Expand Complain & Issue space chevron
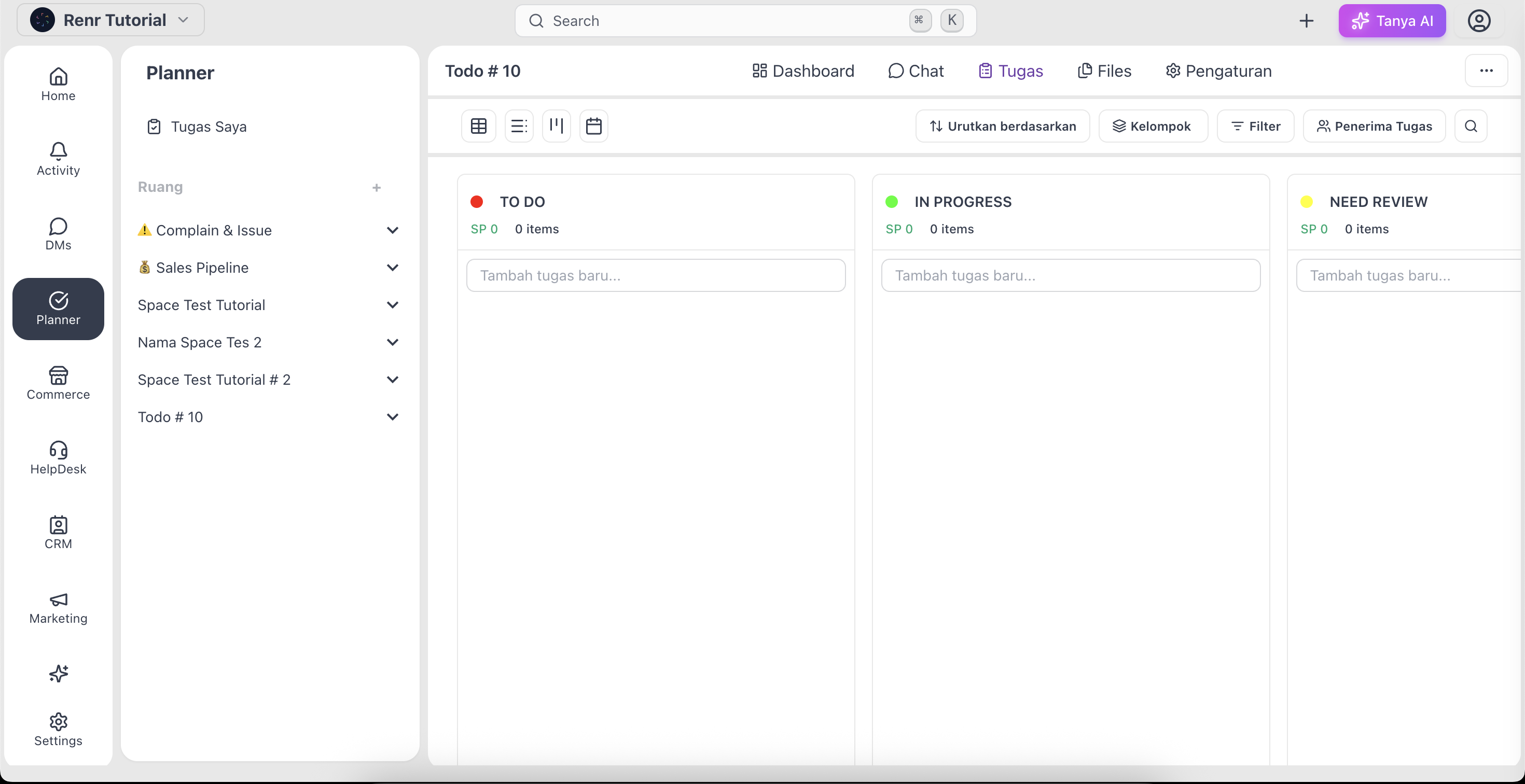The height and width of the screenshot is (784, 1525). click(393, 230)
